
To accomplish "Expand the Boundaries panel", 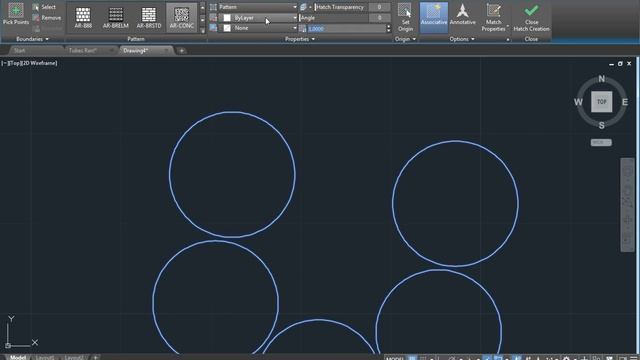I will [32, 39].
